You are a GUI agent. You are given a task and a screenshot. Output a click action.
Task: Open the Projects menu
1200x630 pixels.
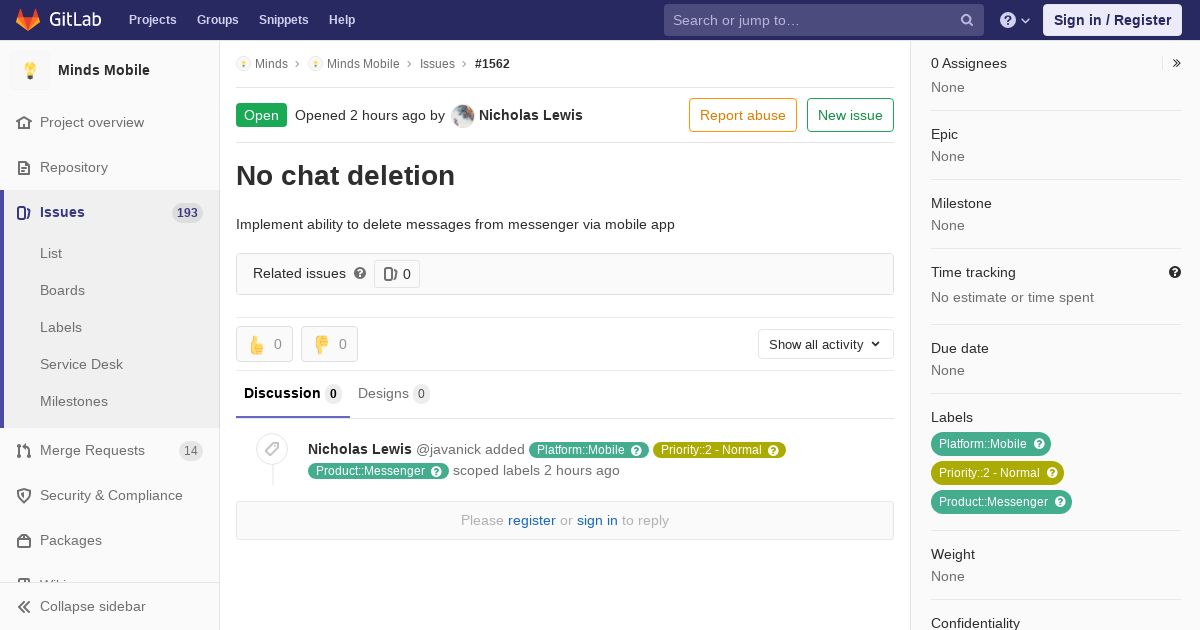tap(152, 20)
